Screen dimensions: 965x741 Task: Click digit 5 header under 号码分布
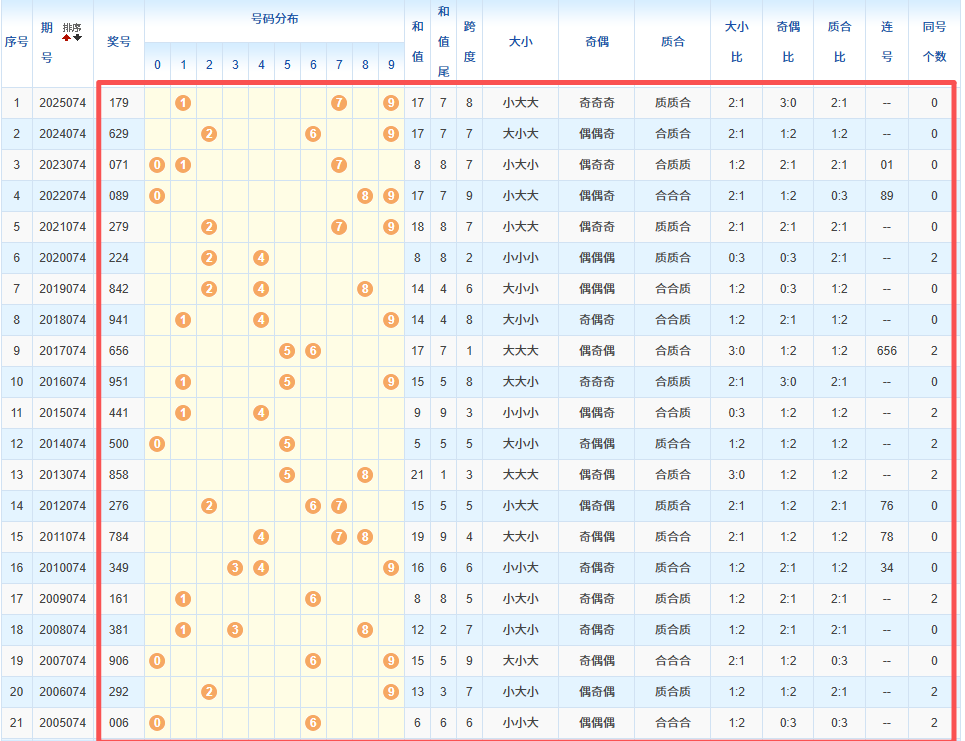click(287, 65)
